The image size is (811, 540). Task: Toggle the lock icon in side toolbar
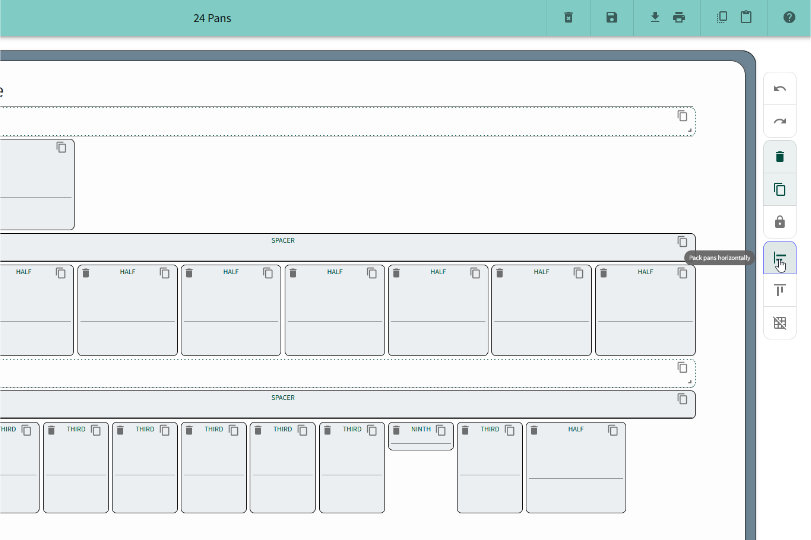click(x=780, y=222)
